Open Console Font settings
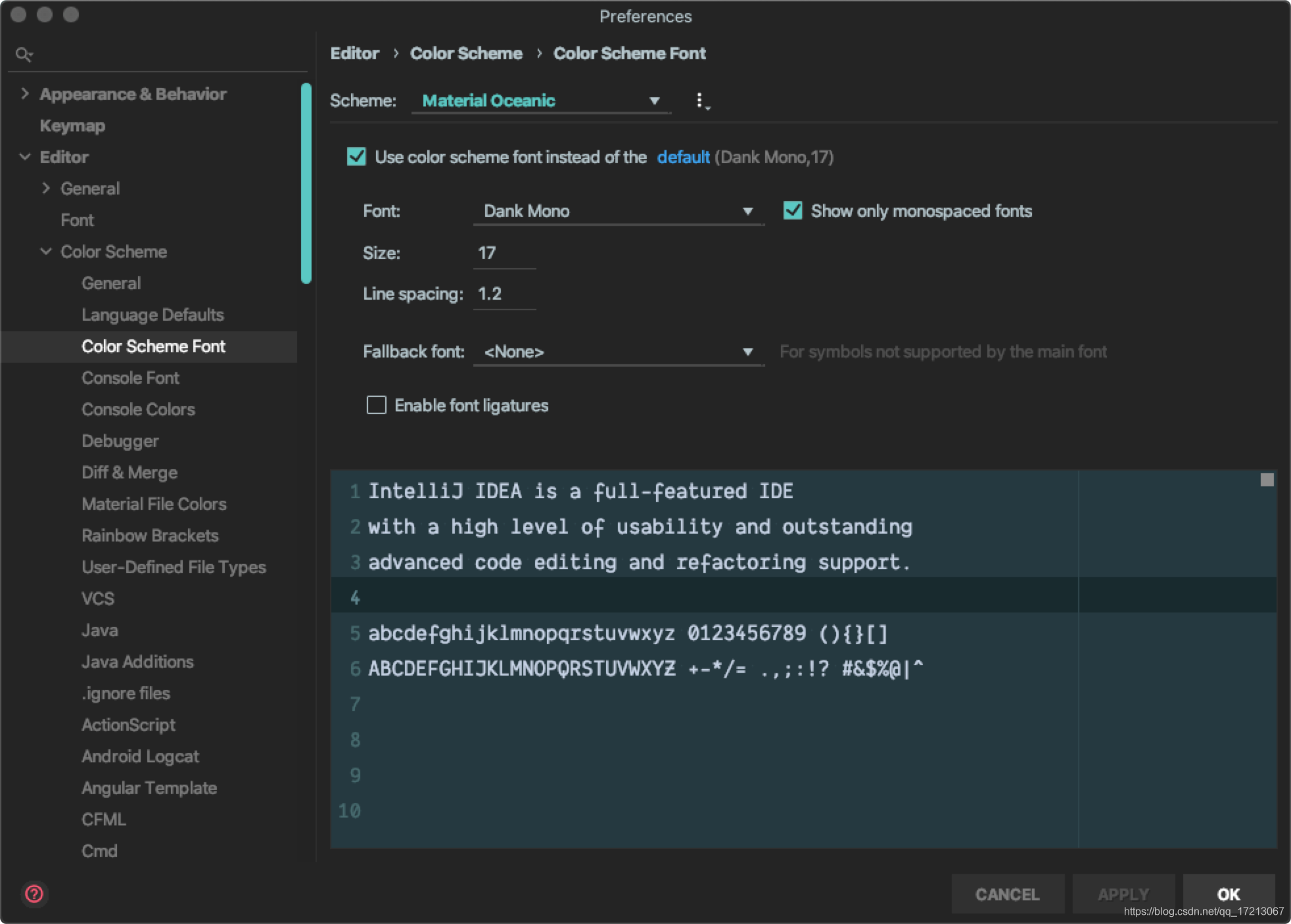 (130, 378)
